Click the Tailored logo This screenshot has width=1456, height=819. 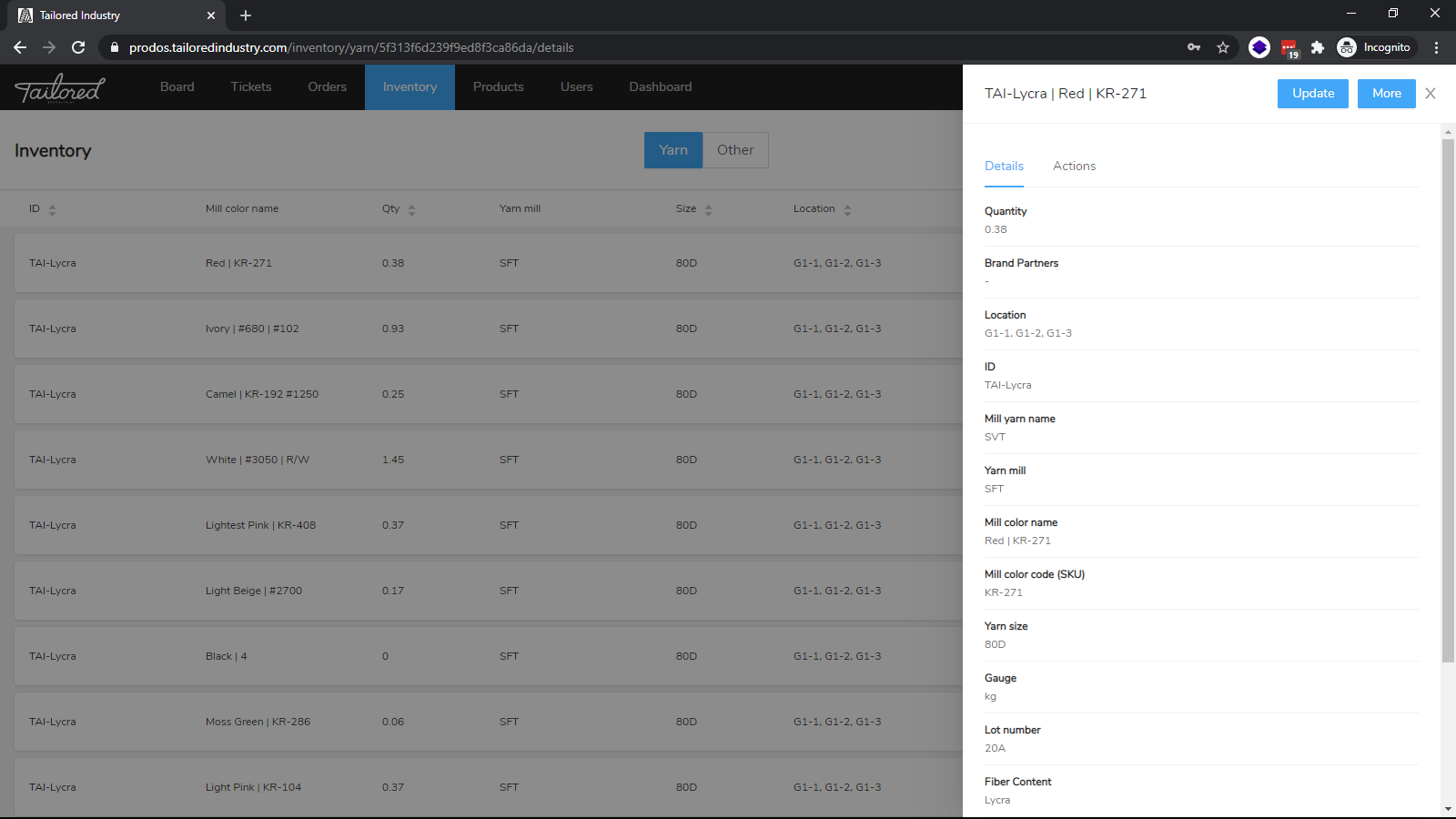coord(60,88)
